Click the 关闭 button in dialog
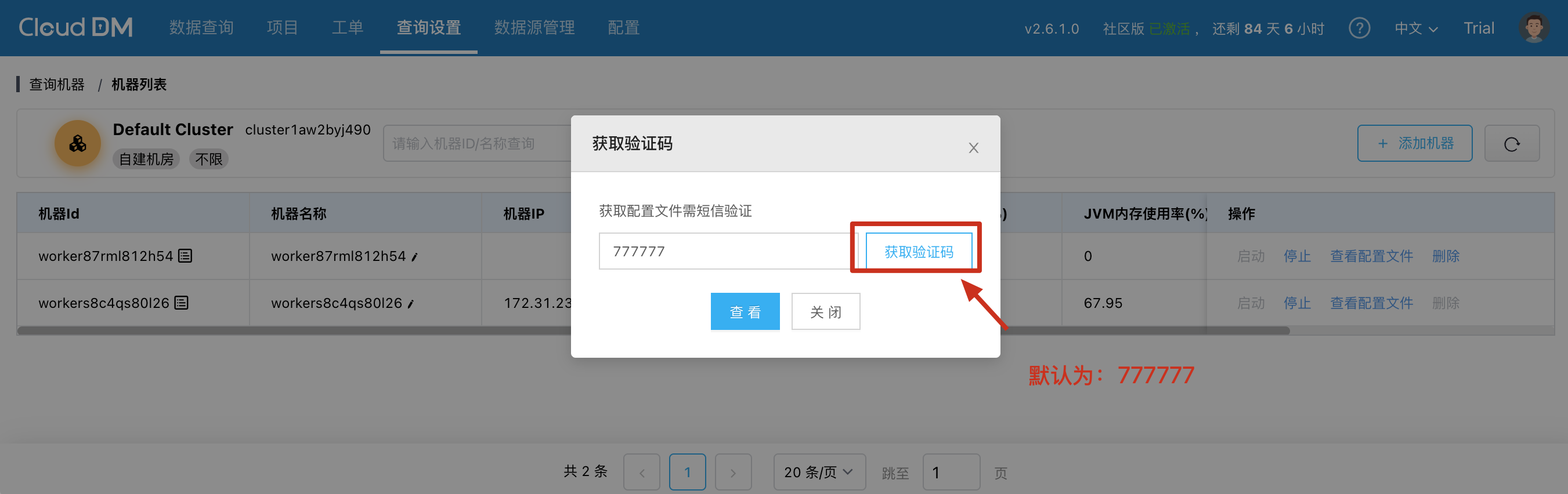This screenshot has height=494, width=1568. (x=825, y=311)
